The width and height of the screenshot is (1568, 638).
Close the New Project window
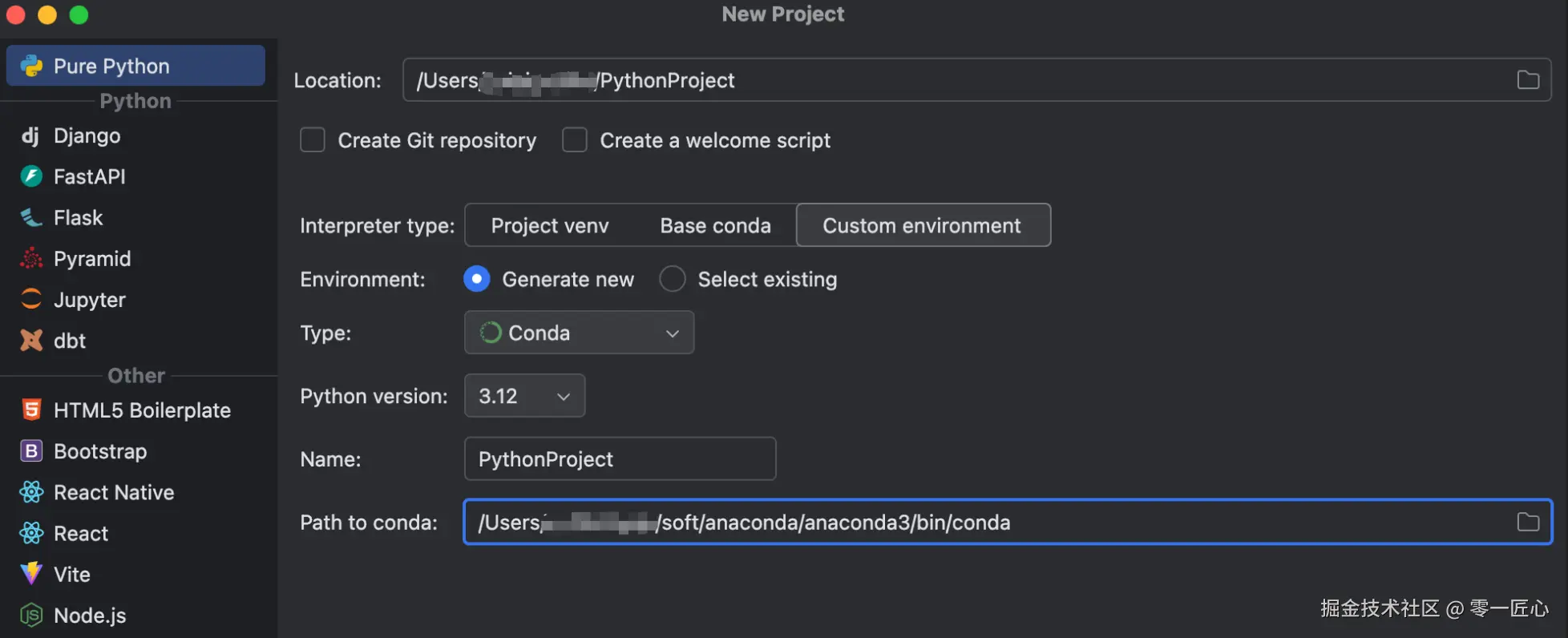[x=15, y=14]
